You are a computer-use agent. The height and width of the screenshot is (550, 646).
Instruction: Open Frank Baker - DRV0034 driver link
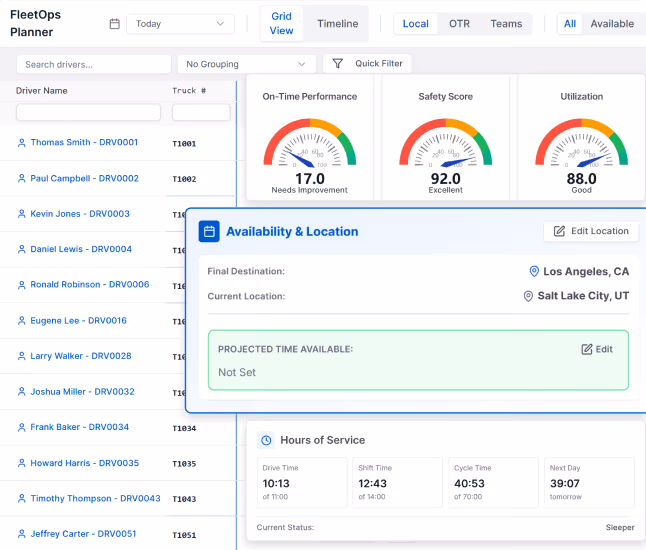(x=80, y=427)
